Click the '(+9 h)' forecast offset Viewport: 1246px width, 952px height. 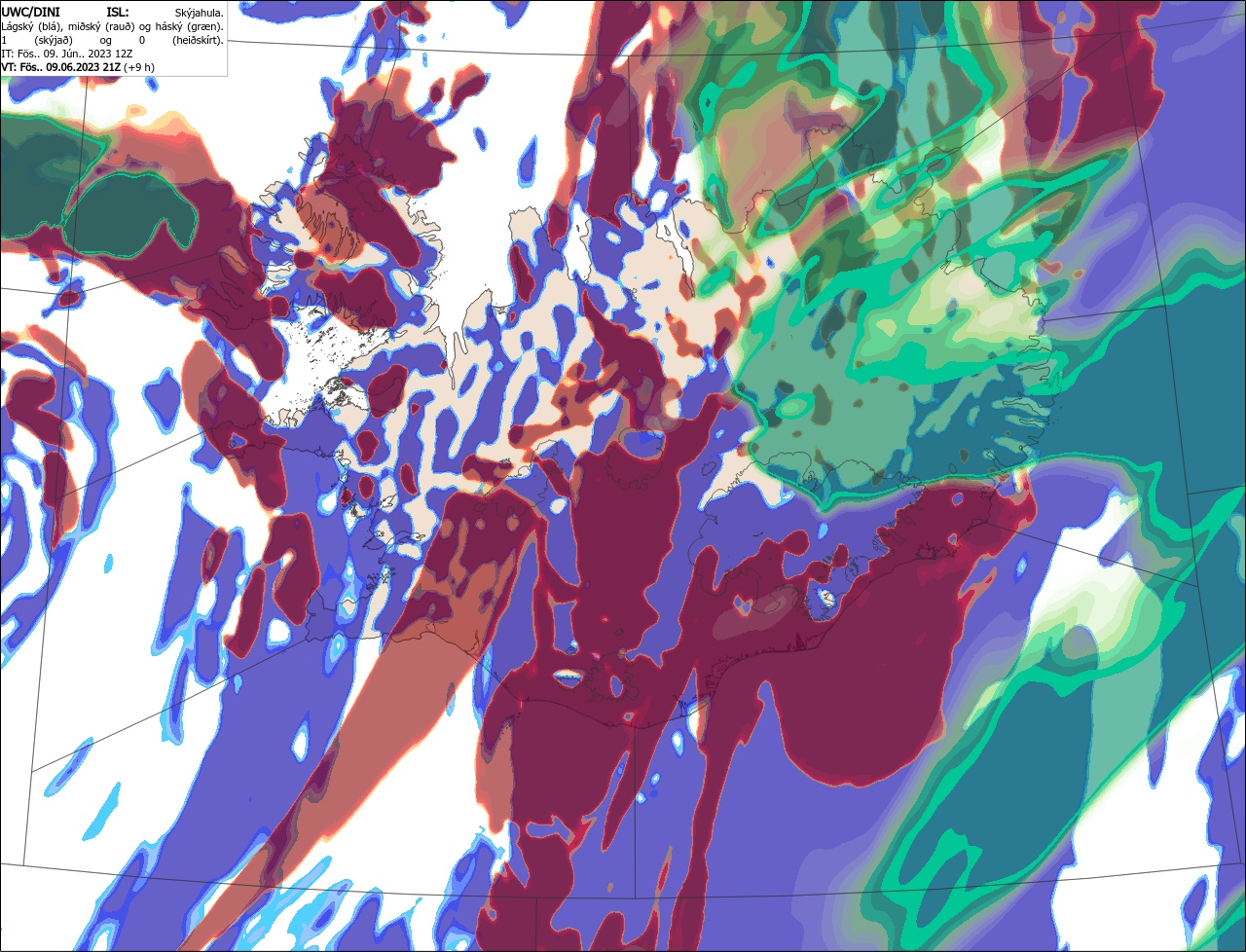139,67
